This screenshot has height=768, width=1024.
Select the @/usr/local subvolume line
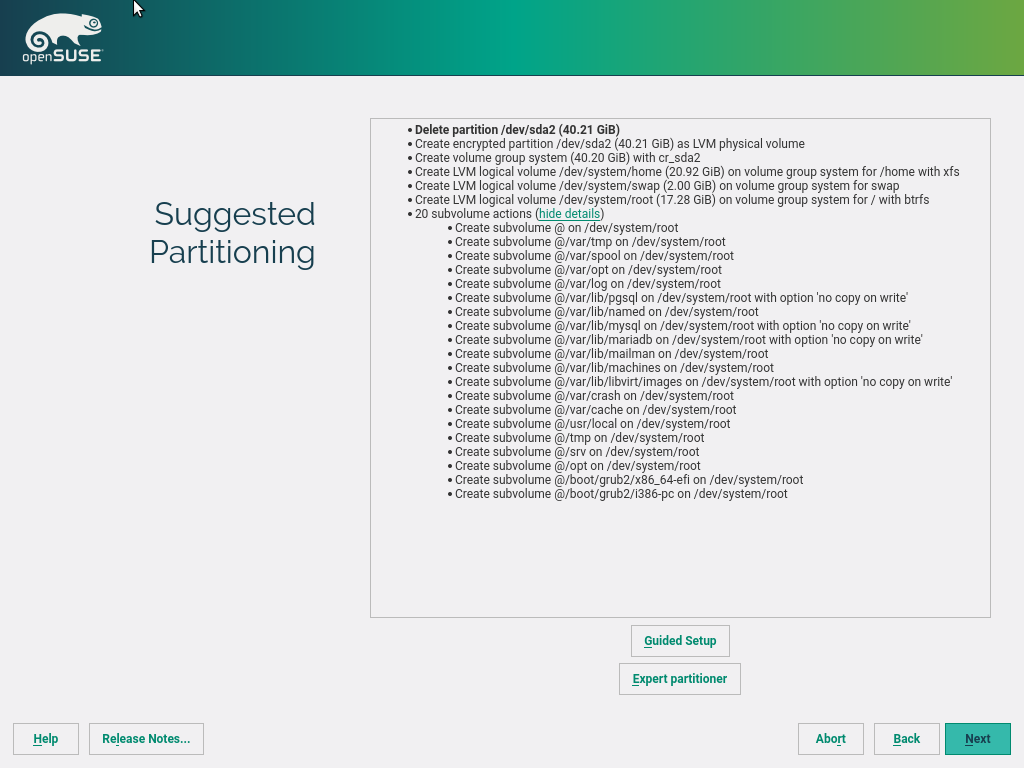(x=592, y=424)
